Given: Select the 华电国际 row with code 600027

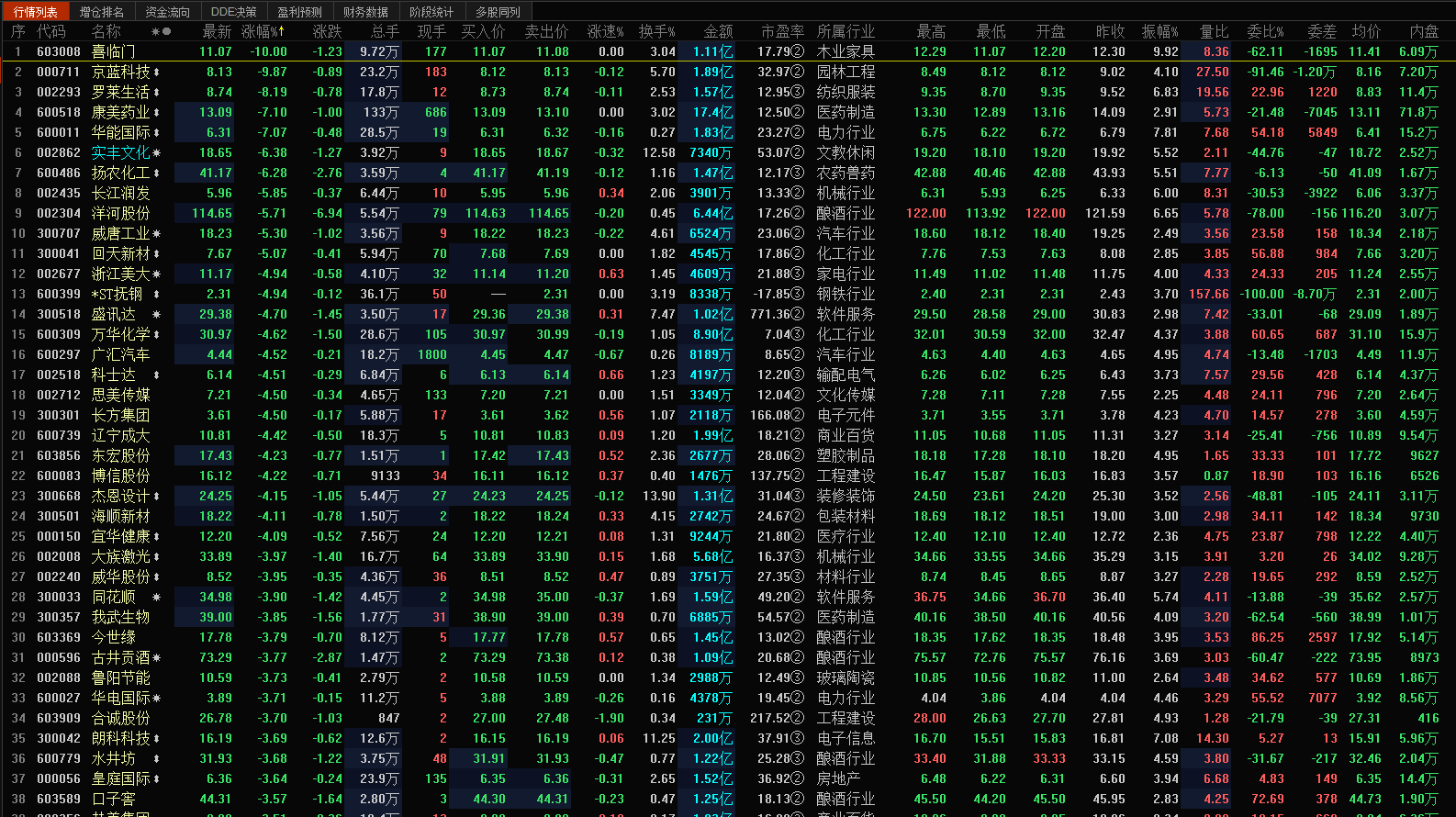Looking at the screenshot, I should [728, 698].
